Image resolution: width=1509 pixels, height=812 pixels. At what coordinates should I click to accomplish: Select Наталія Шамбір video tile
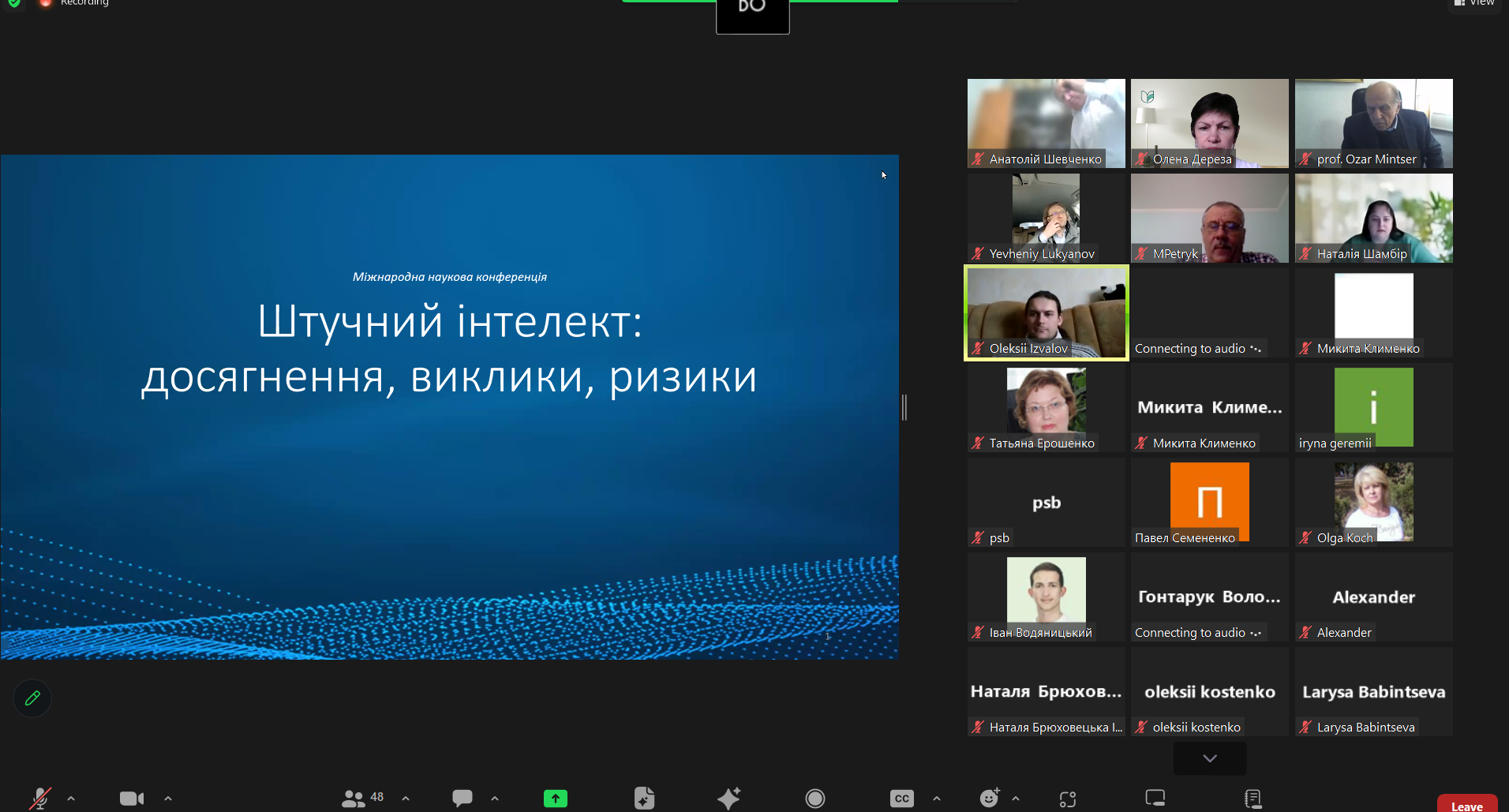(1374, 218)
